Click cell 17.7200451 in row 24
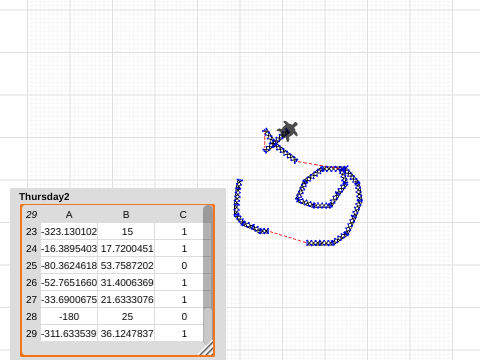Screen dimensions: 480x360 pyautogui.click(x=126, y=249)
